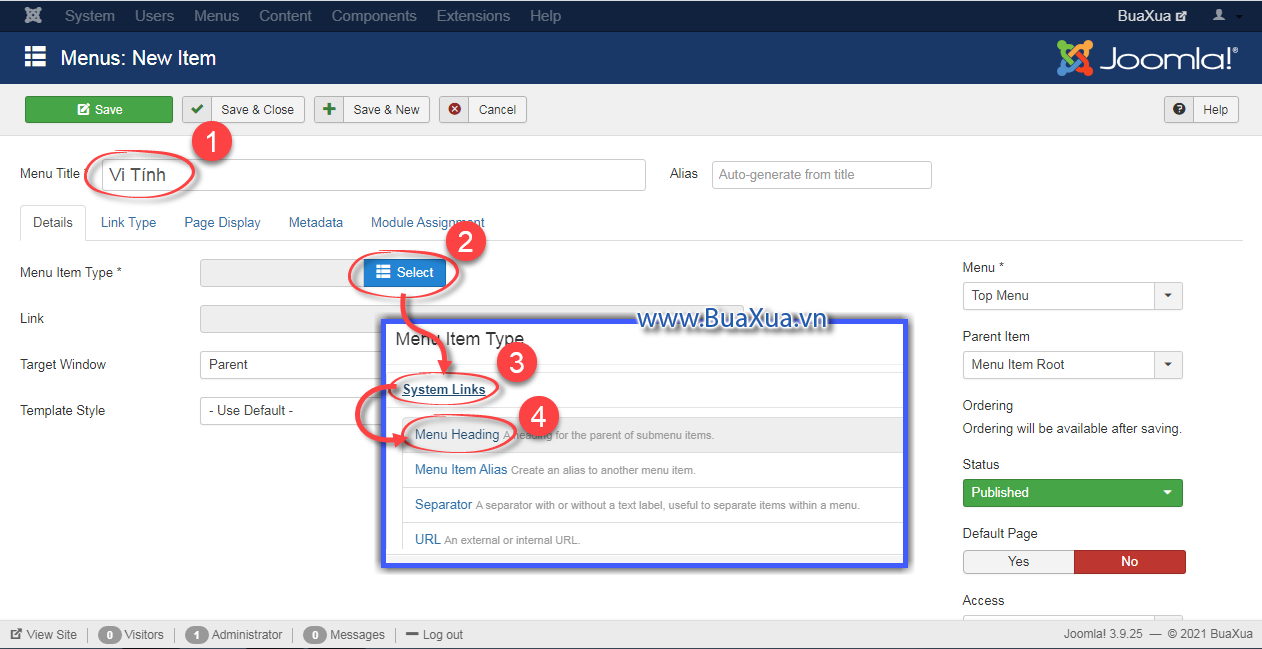Click the blue Select menu item type button
The width and height of the screenshot is (1262, 649).
point(405,272)
